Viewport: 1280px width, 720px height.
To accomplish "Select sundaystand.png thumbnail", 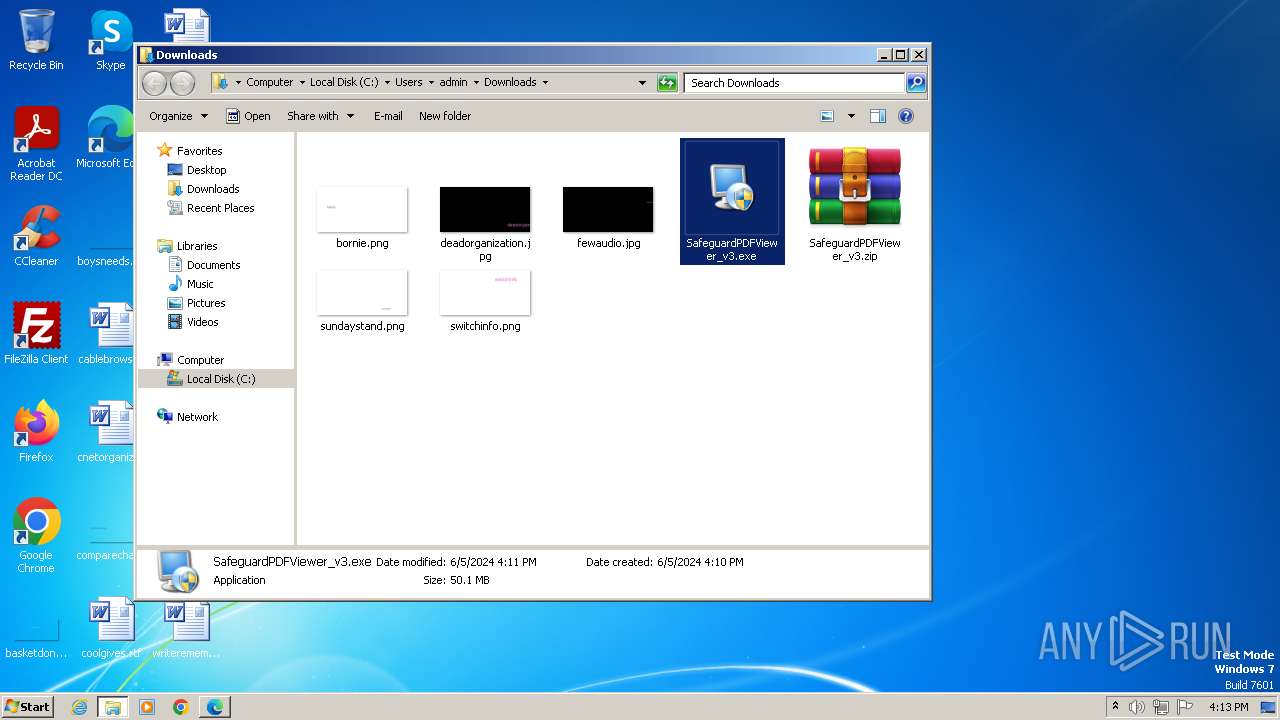I will click(x=362, y=292).
